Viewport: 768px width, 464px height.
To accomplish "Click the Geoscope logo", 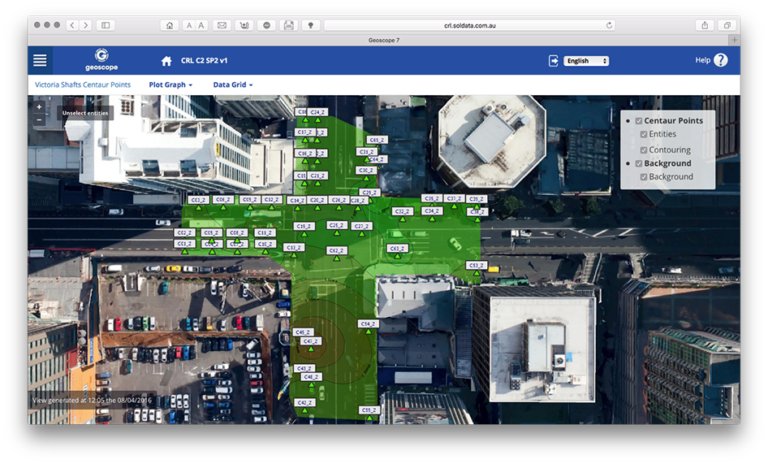I will (101, 59).
